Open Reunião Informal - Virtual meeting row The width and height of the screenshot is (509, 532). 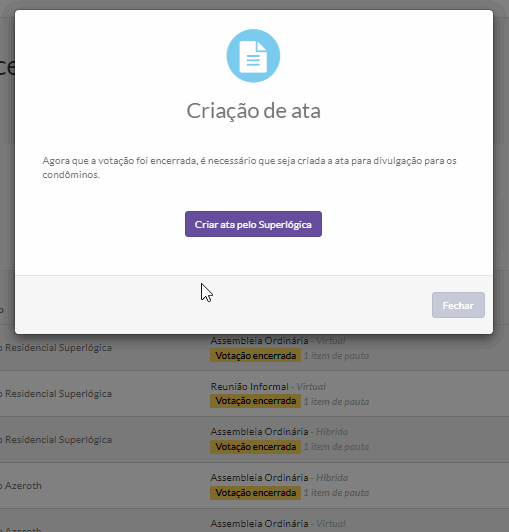[x=254, y=394]
